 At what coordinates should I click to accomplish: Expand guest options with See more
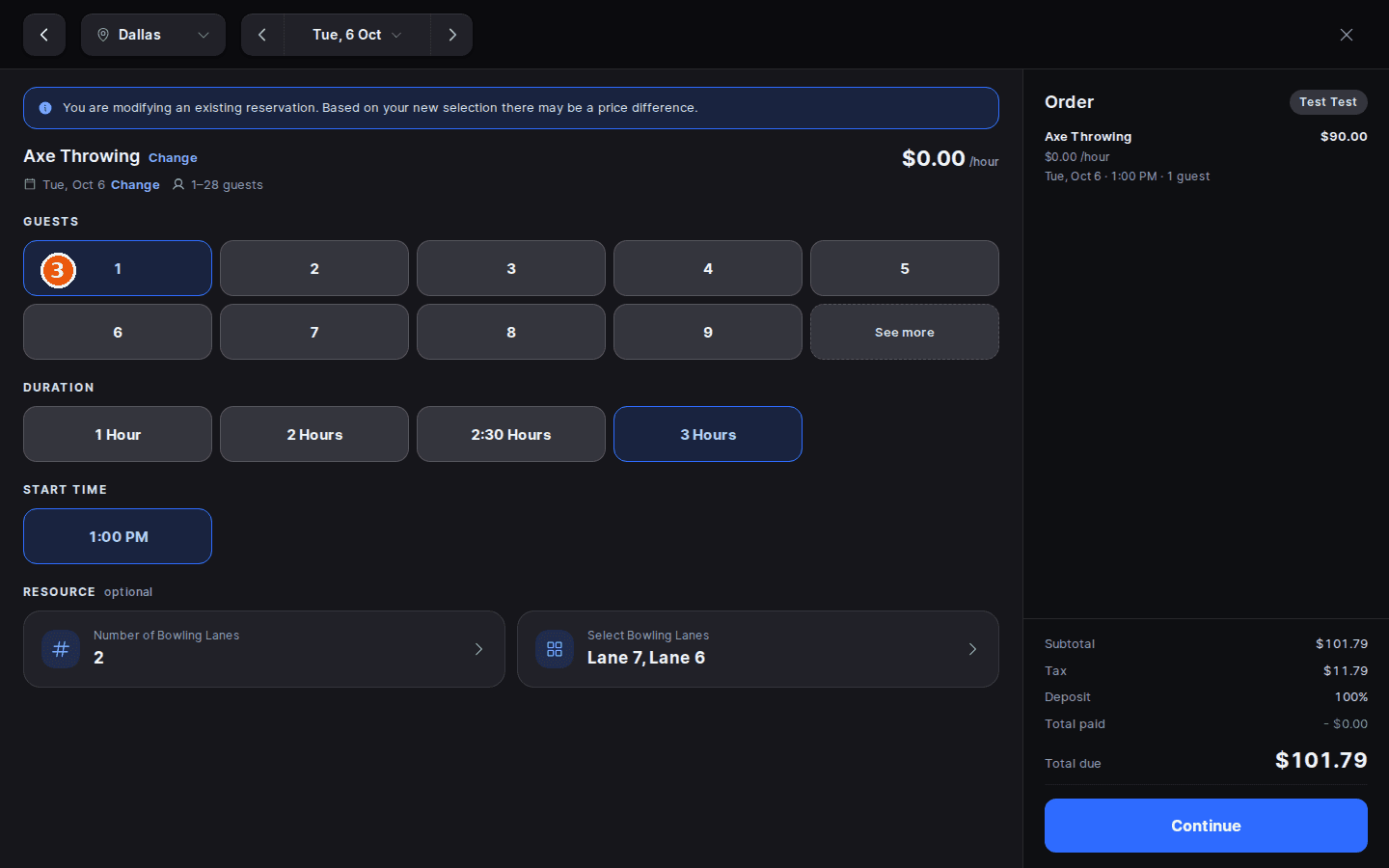point(905,332)
